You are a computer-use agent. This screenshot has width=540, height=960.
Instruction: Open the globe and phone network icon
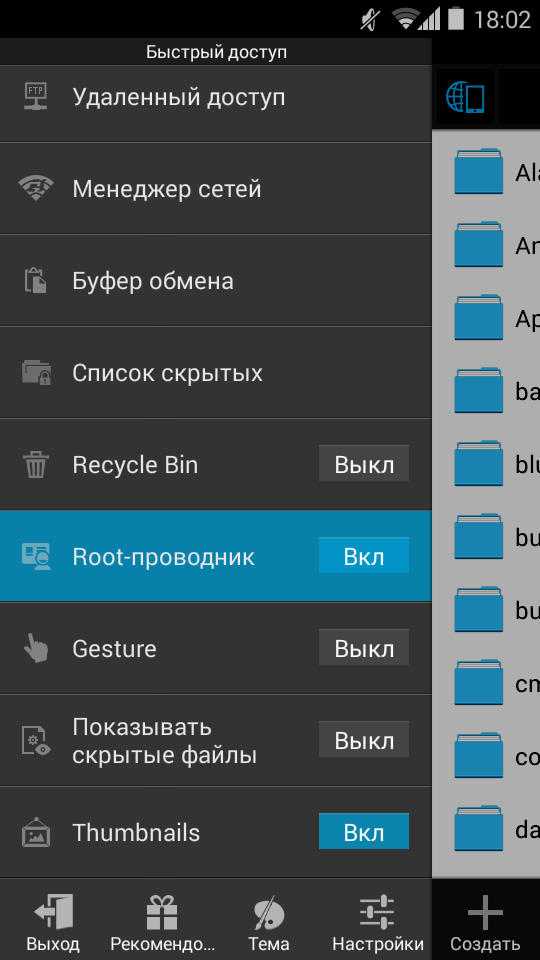pyautogui.click(x=465, y=97)
